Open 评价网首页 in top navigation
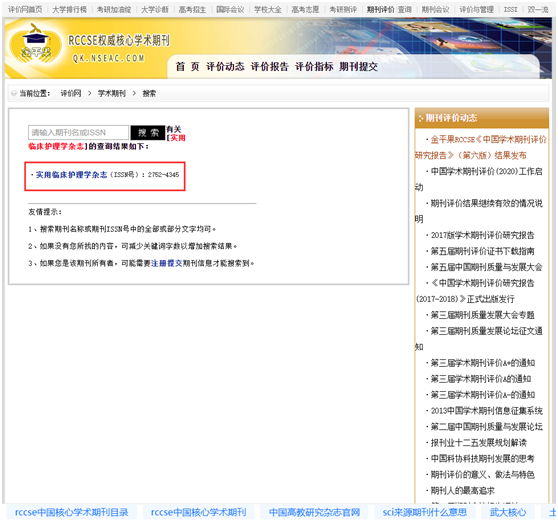This screenshot has width=558, height=522. (x=25, y=10)
